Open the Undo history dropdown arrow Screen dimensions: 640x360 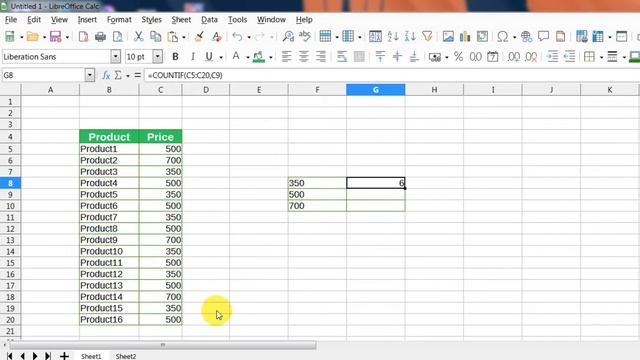pyautogui.click(x=249, y=37)
